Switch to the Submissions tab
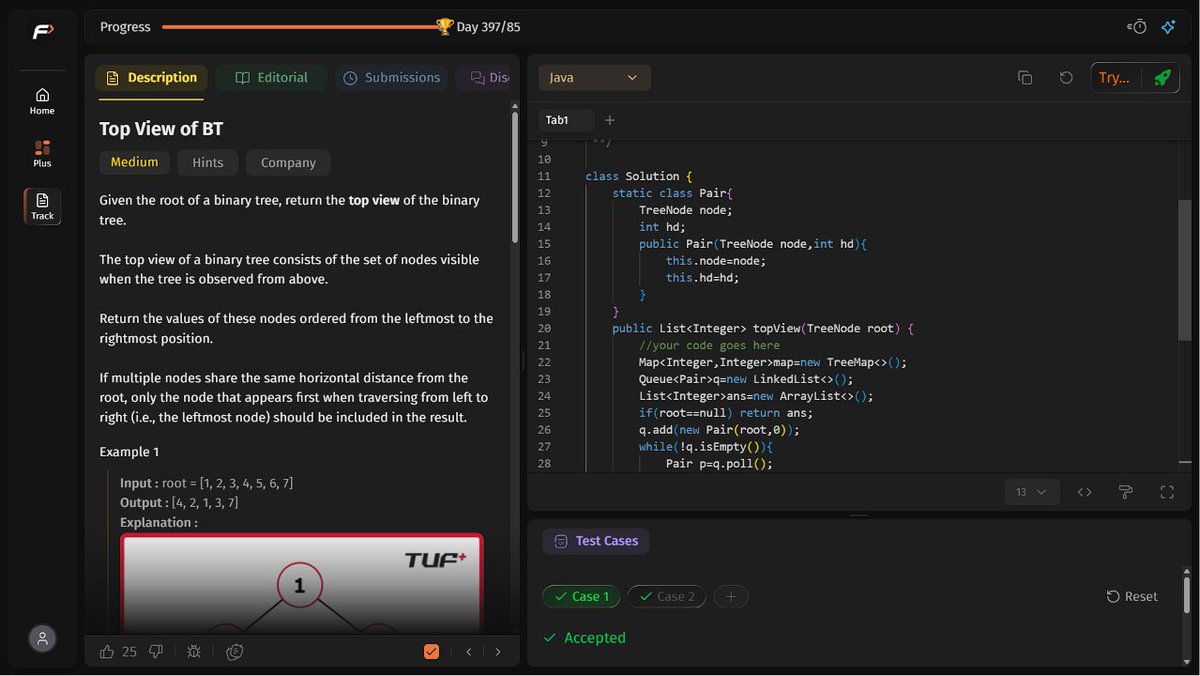 391,78
